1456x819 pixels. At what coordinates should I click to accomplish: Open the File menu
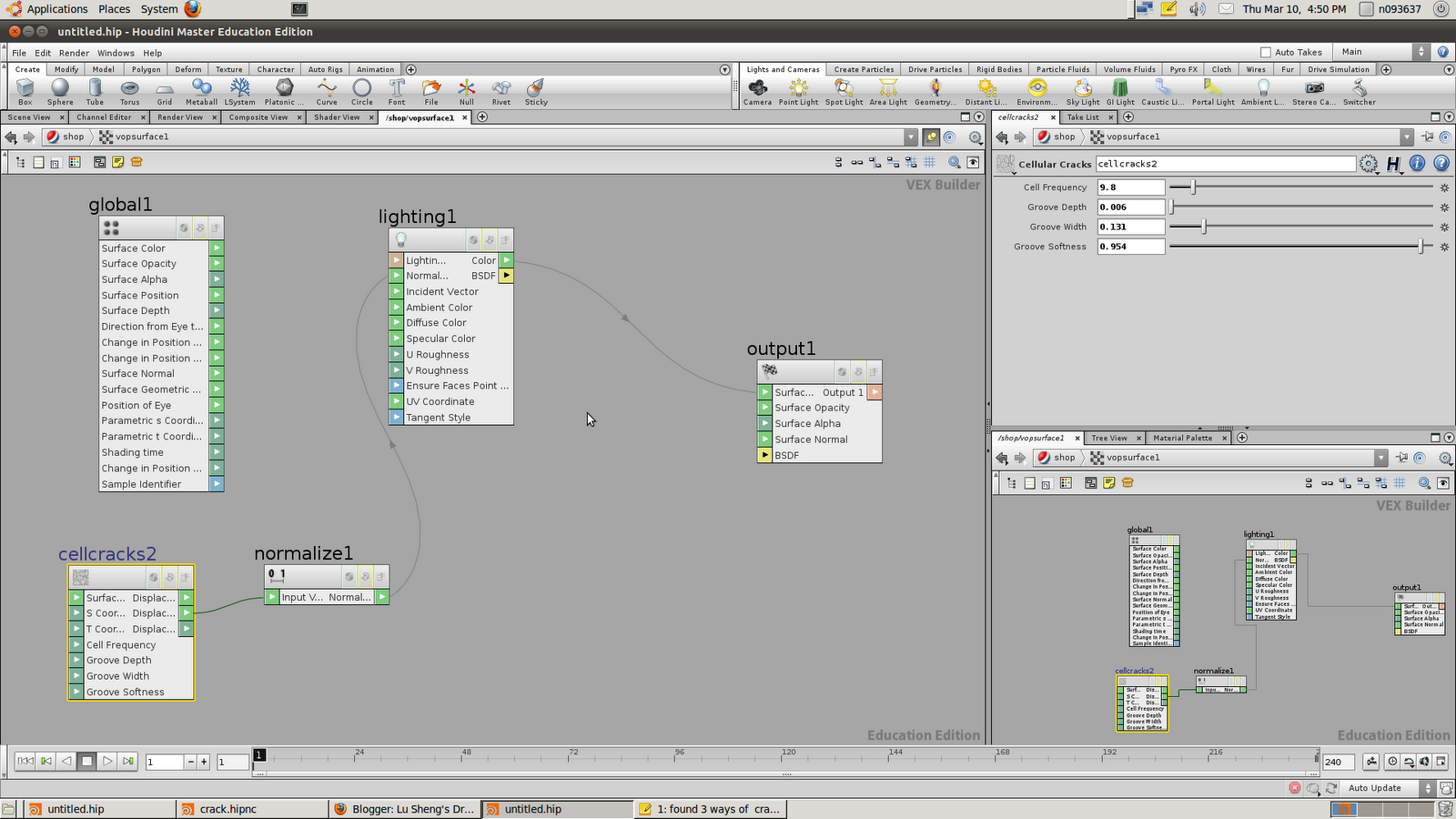19,53
